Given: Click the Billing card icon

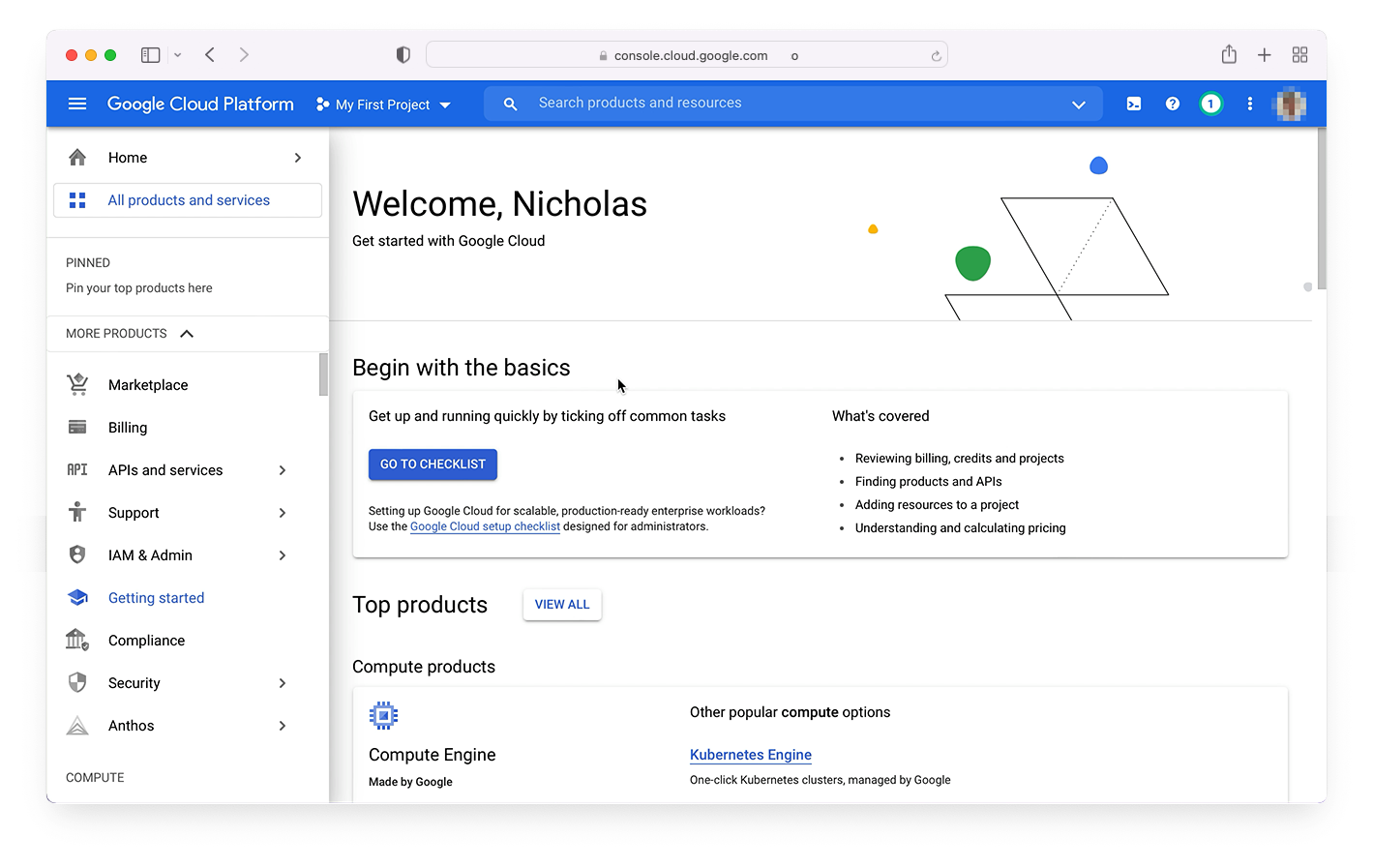Looking at the screenshot, I should [77, 427].
